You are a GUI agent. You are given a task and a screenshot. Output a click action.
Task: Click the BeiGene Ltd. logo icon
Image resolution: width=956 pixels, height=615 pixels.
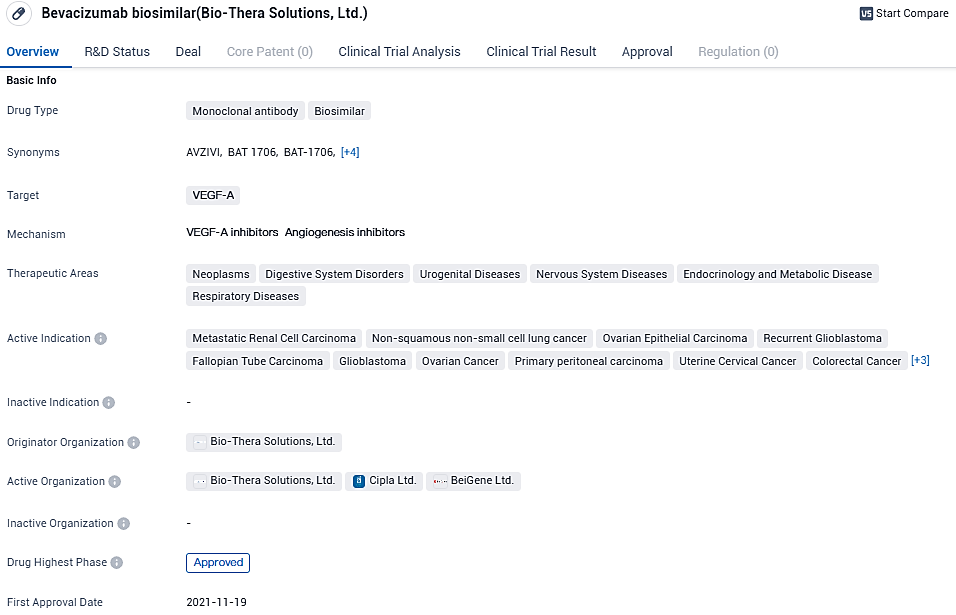[440, 481]
